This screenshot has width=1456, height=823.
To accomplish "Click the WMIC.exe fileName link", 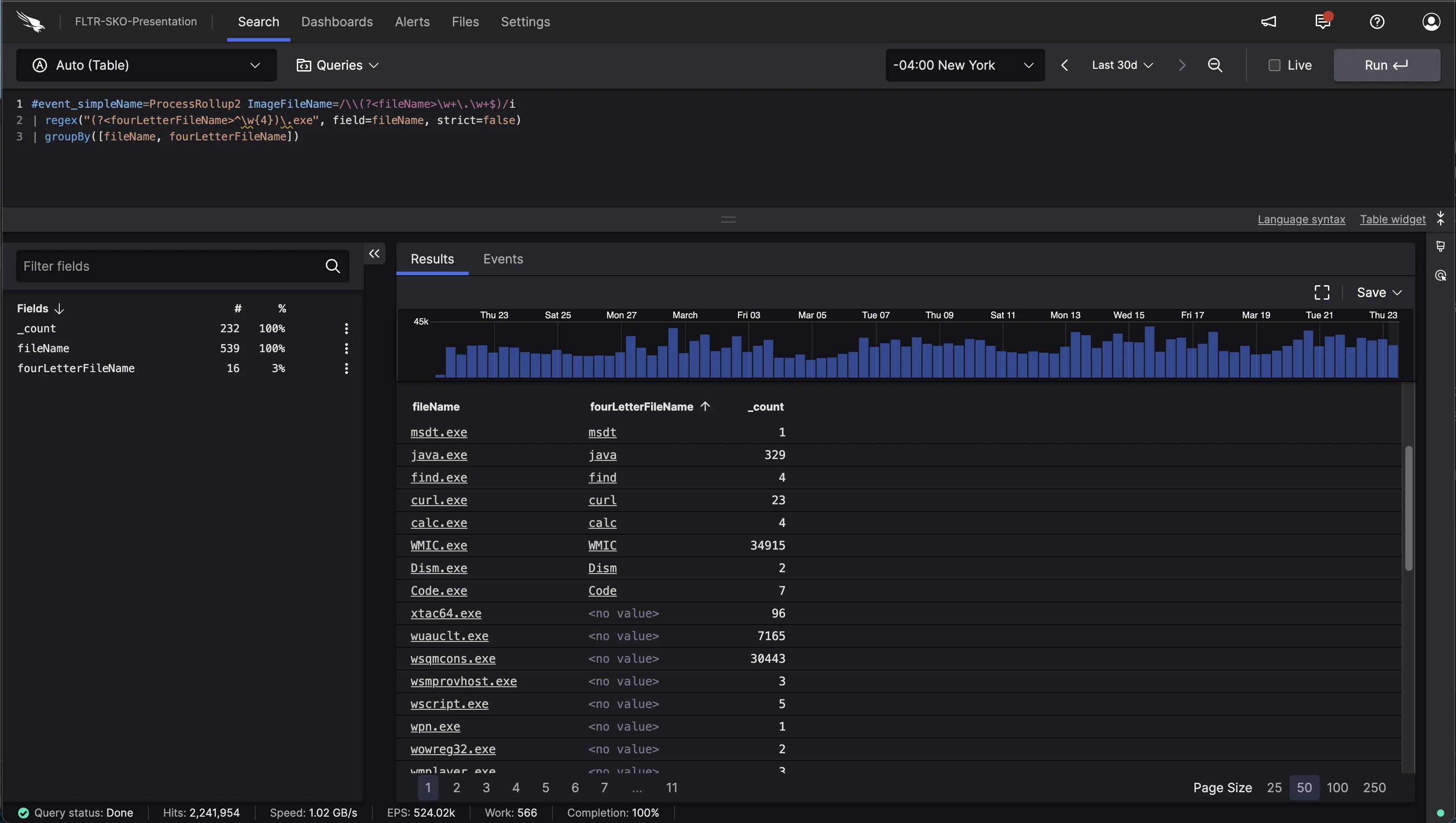I will click(x=438, y=545).
